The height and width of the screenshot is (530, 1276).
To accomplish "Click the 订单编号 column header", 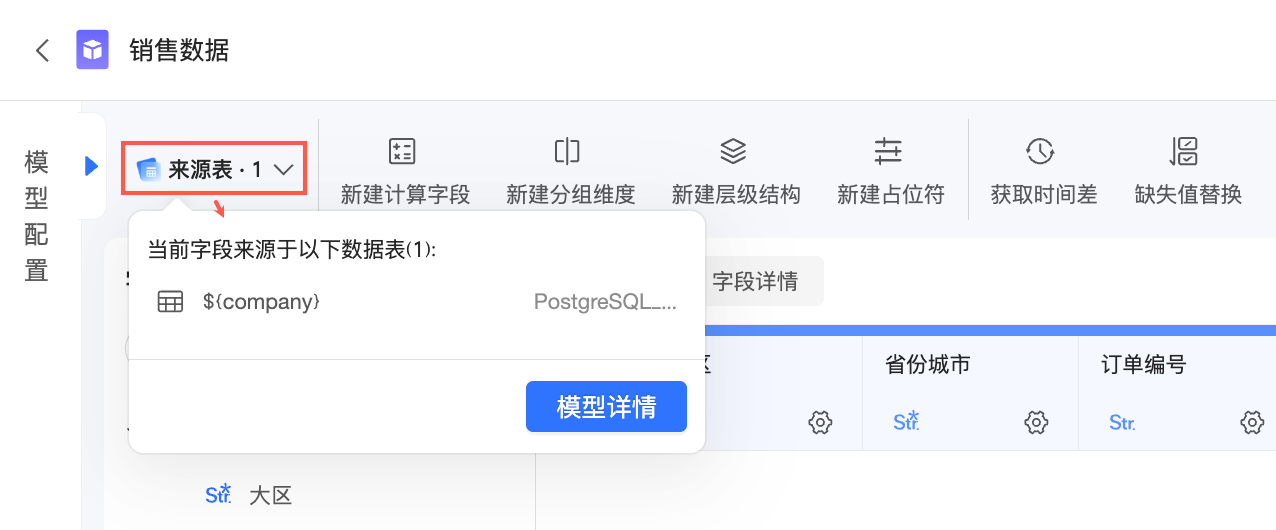I will click(x=1137, y=365).
